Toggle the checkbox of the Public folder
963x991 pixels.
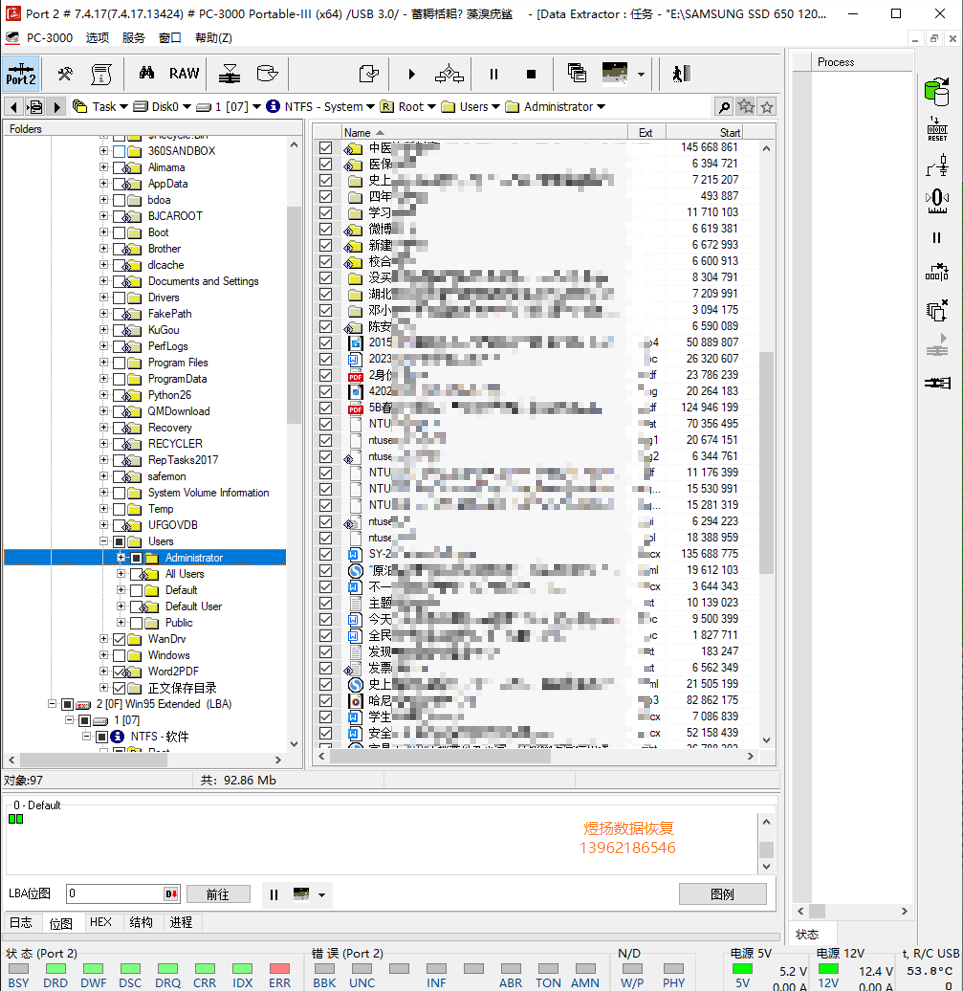click(137, 623)
